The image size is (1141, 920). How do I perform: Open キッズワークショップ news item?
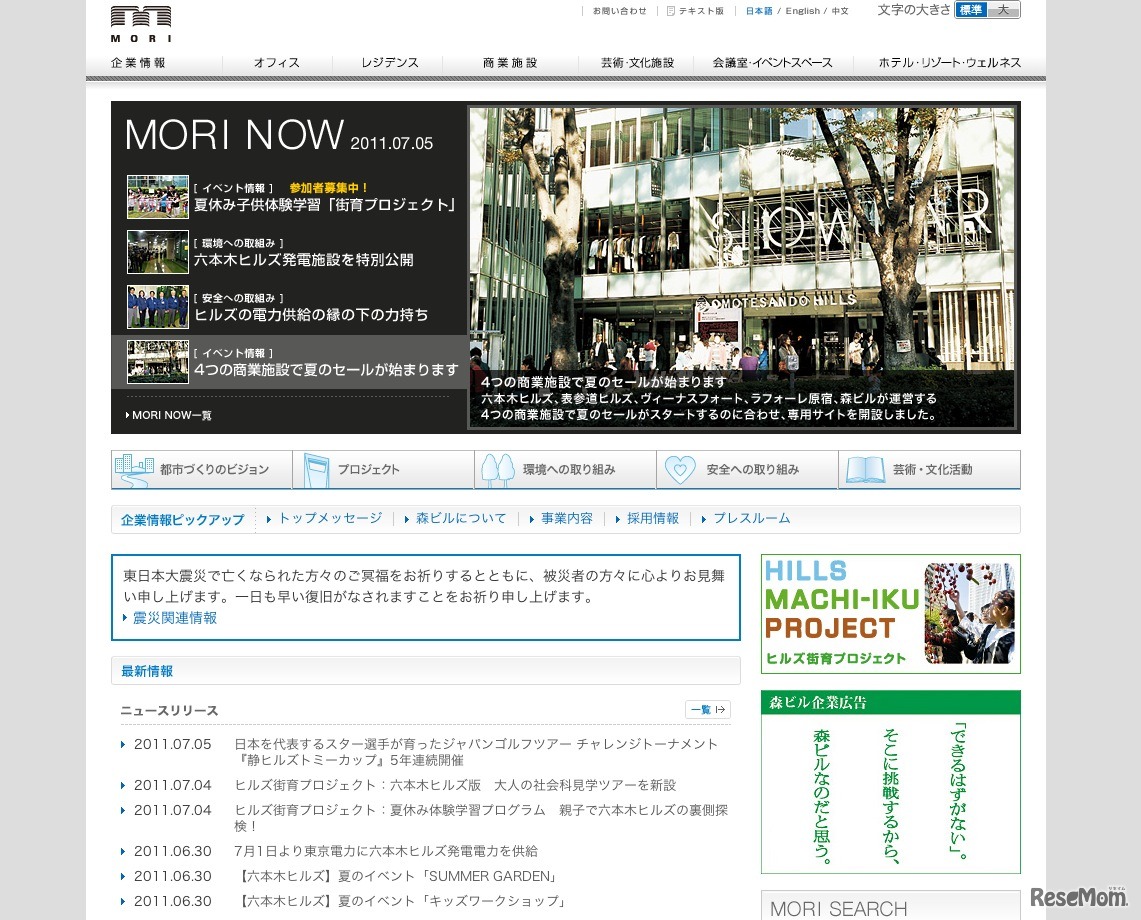point(402,901)
